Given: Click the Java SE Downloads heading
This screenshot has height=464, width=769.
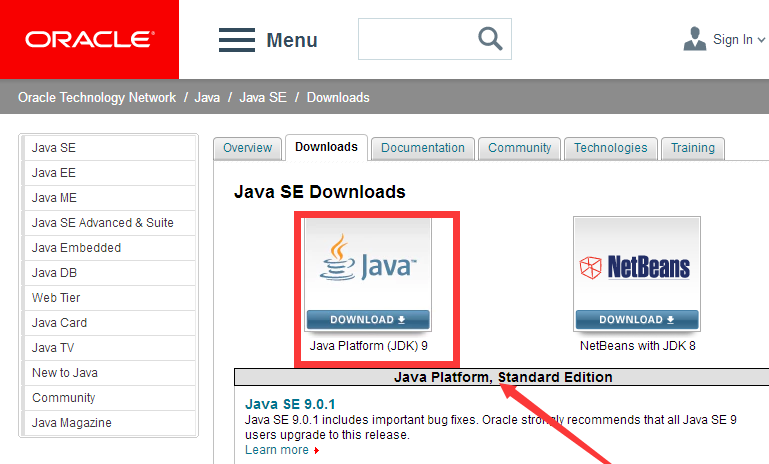Looking at the screenshot, I should [320, 192].
